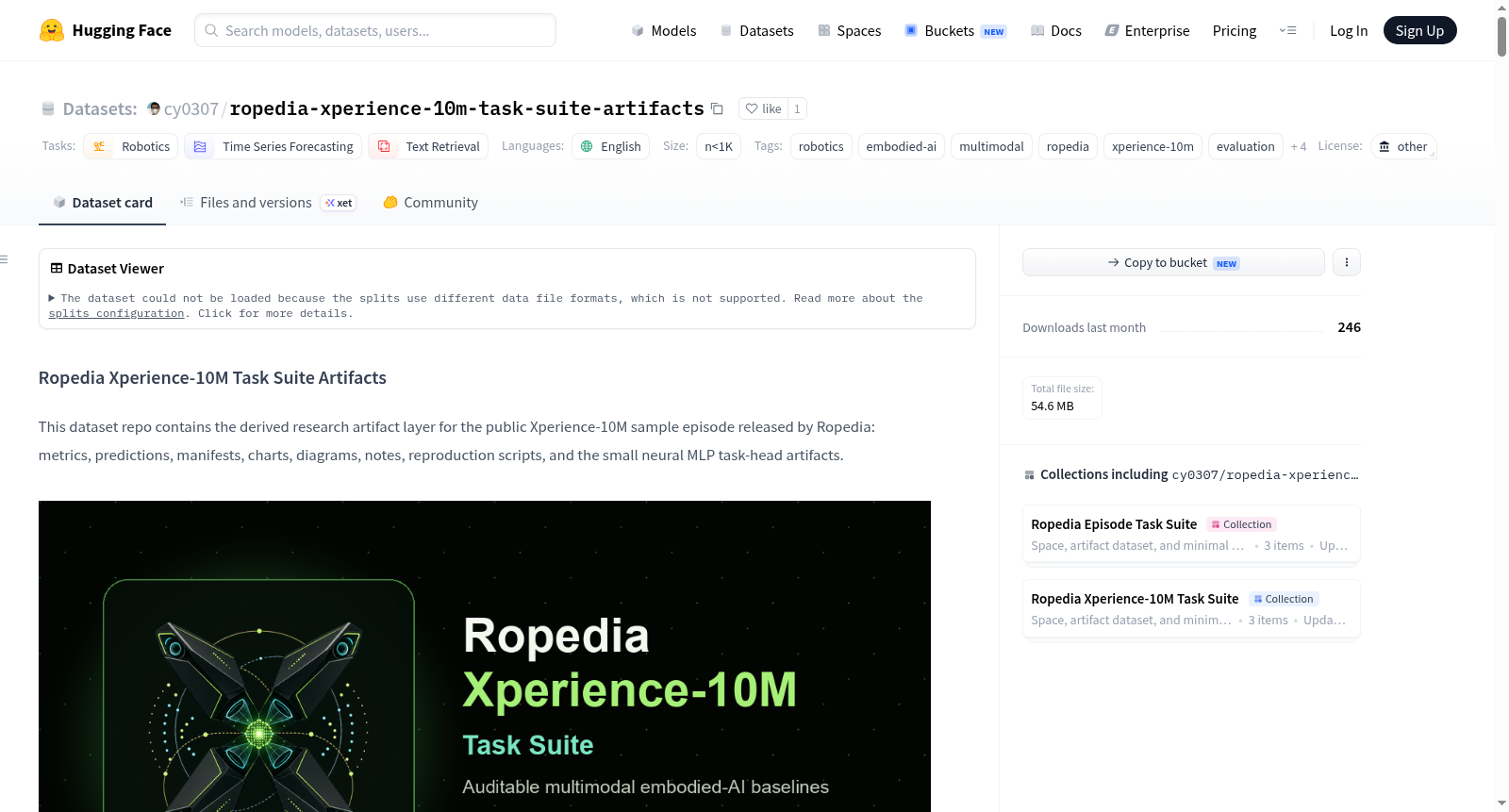The image size is (1509, 812).
Task: Click the search magnifier icon
Action: (211, 30)
